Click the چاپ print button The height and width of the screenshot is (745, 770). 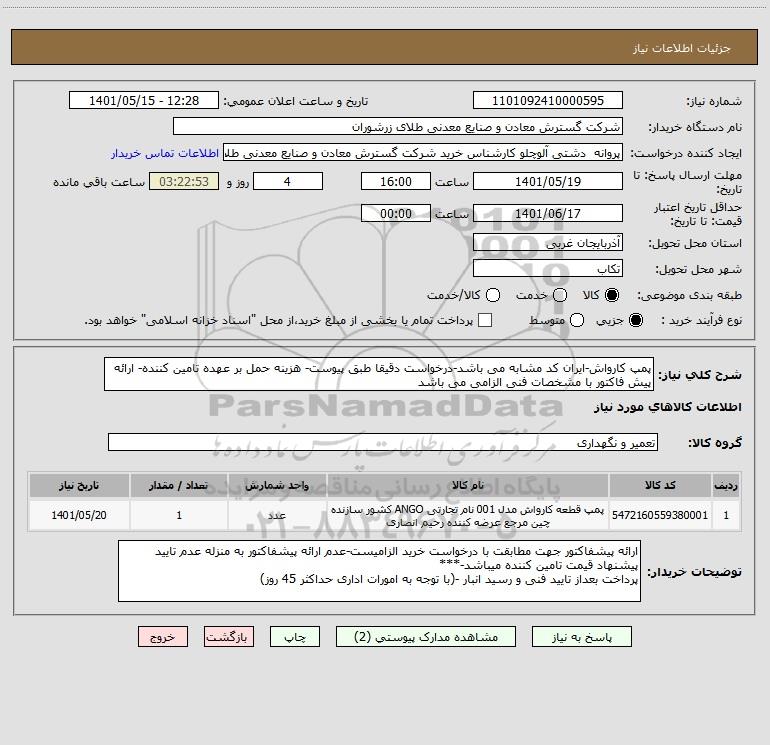point(295,637)
